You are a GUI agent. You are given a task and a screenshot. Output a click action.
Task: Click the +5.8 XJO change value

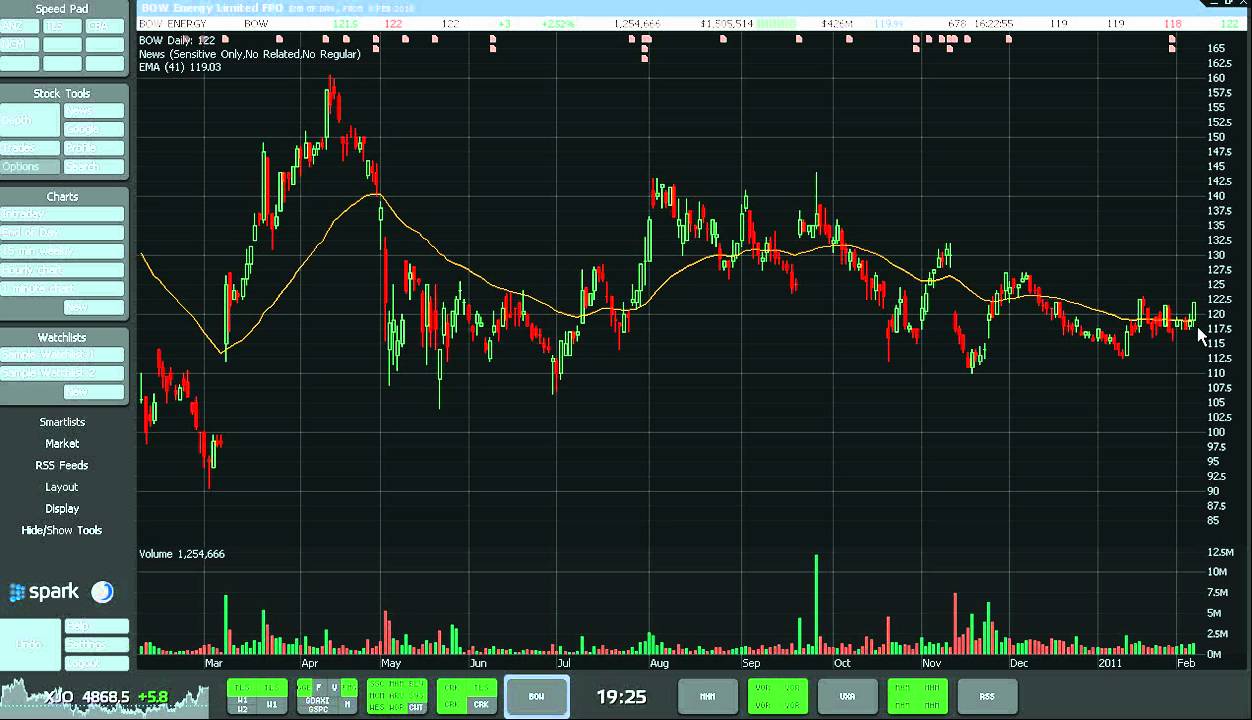pos(153,696)
